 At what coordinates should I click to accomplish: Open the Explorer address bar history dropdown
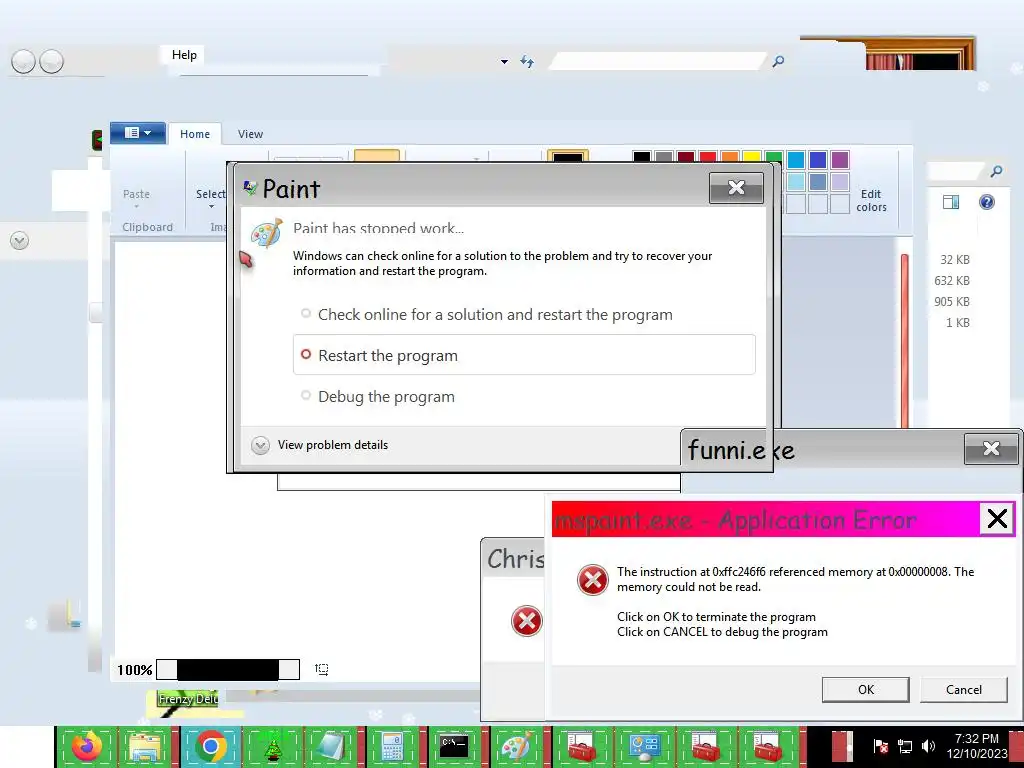click(504, 62)
